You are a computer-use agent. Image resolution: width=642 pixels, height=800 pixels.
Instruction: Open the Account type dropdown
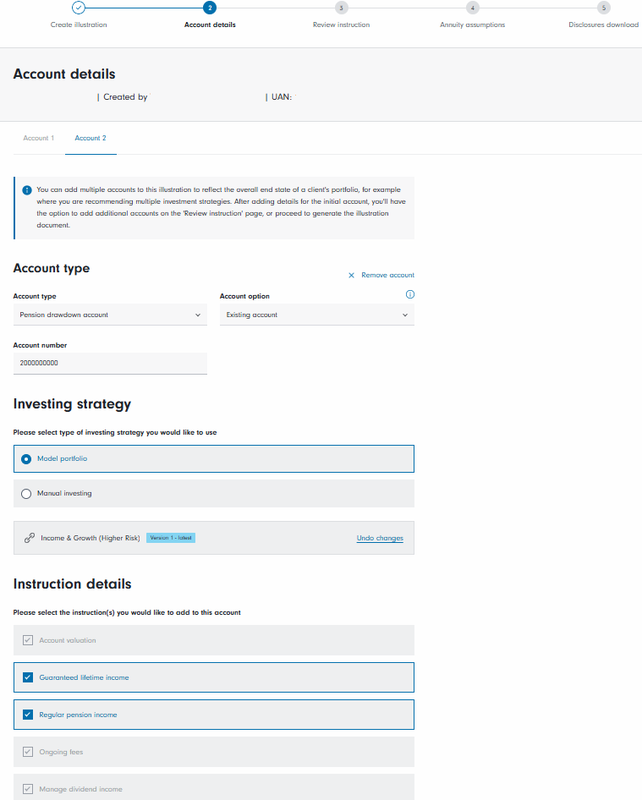110,315
